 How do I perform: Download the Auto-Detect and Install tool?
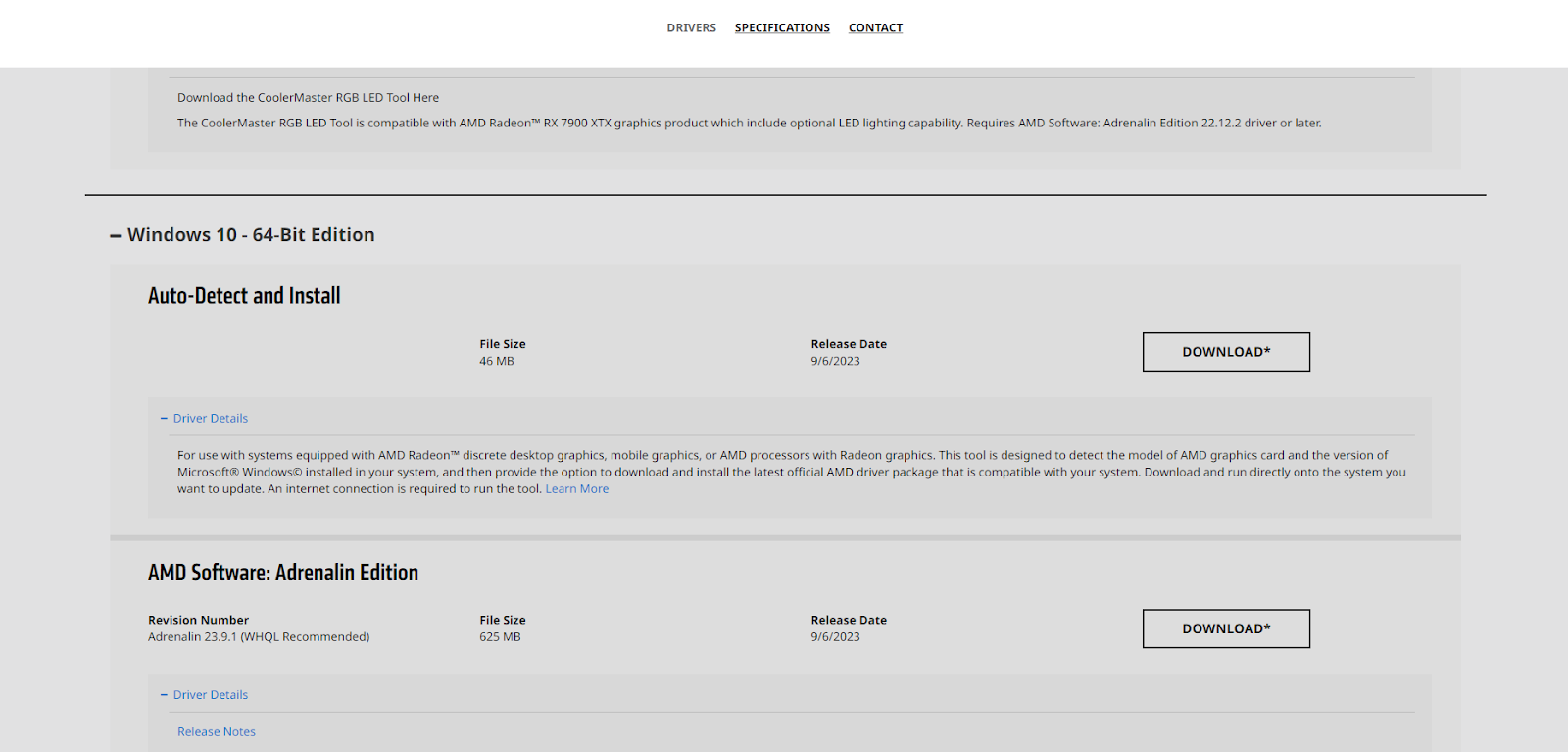1225,352
